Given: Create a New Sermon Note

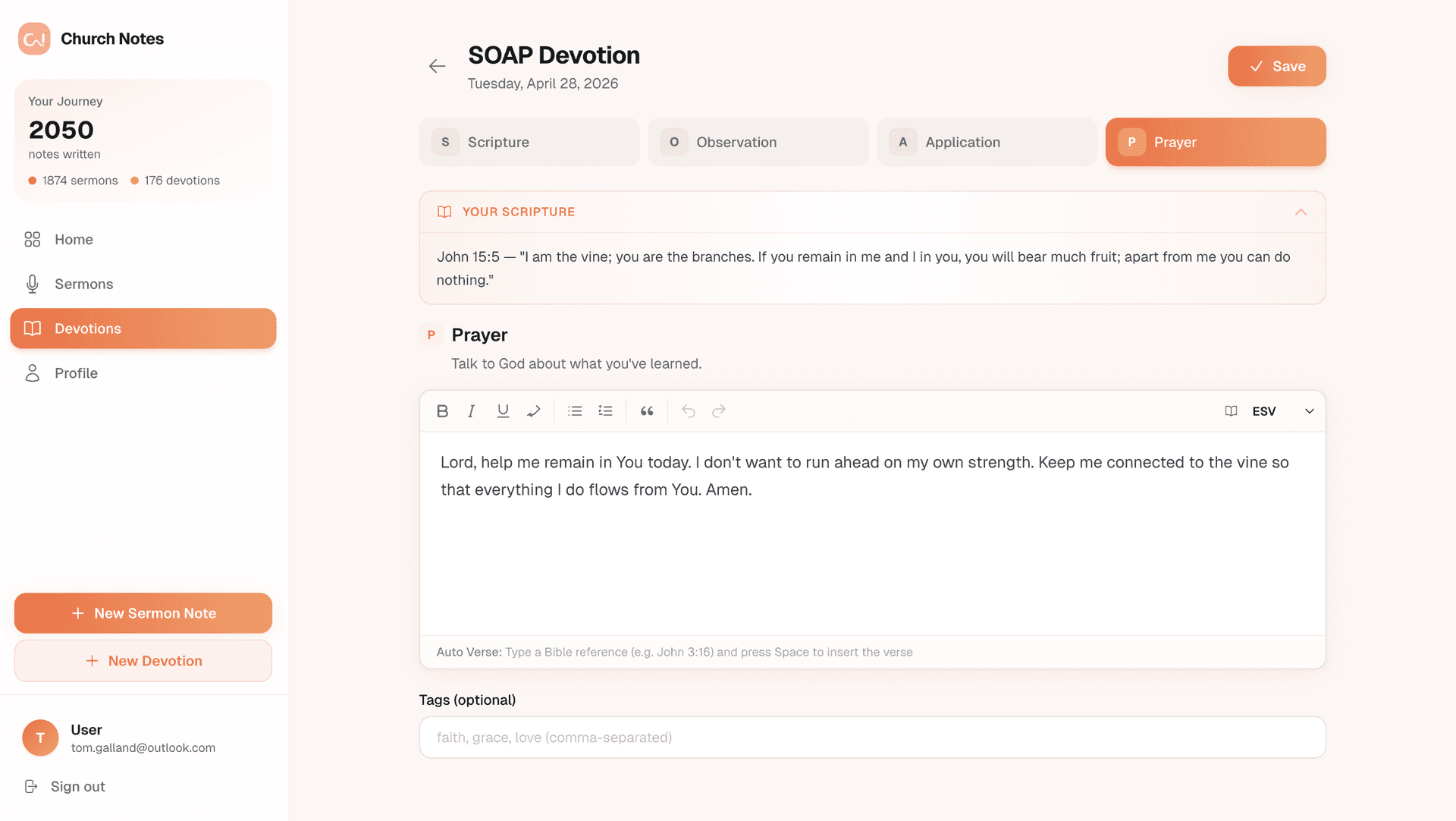Looking at the screenshot, I should click(x=143, y=613).
